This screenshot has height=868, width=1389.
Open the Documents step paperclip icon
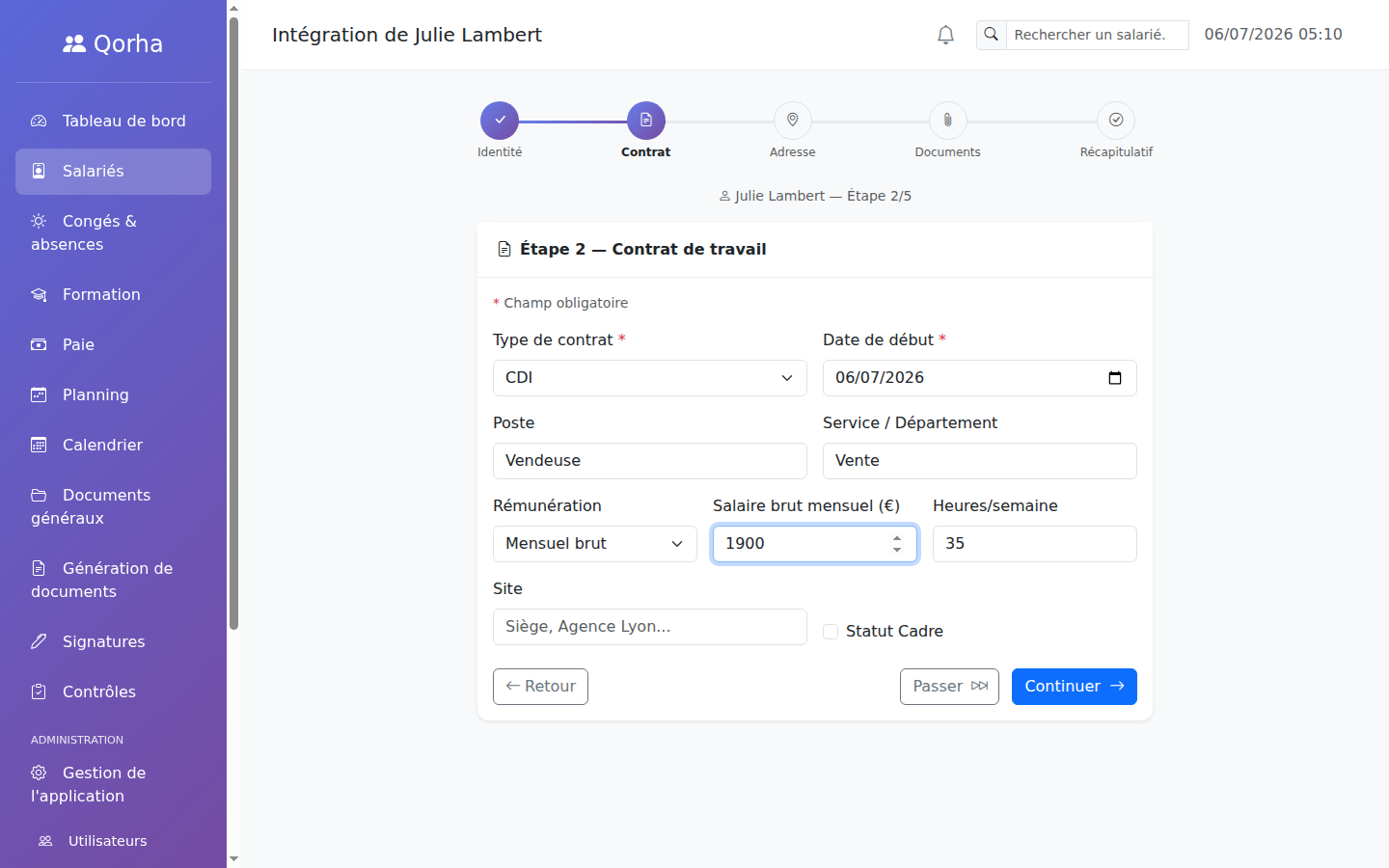pyautogui.click(x=948, y=121)
